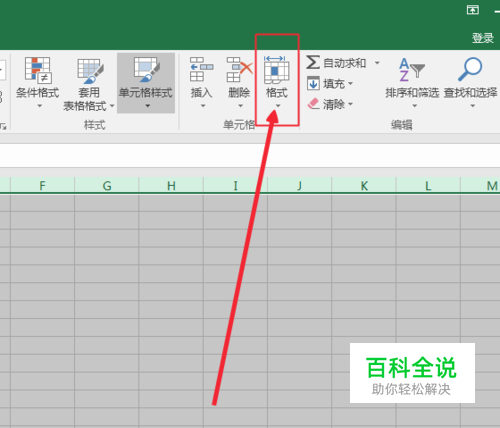The height and width of the screenshot is (428, 500).
Task: Expand the 排序和筛选 dropdown arrow
Action: pyautogui.click(x=415, y=106)
